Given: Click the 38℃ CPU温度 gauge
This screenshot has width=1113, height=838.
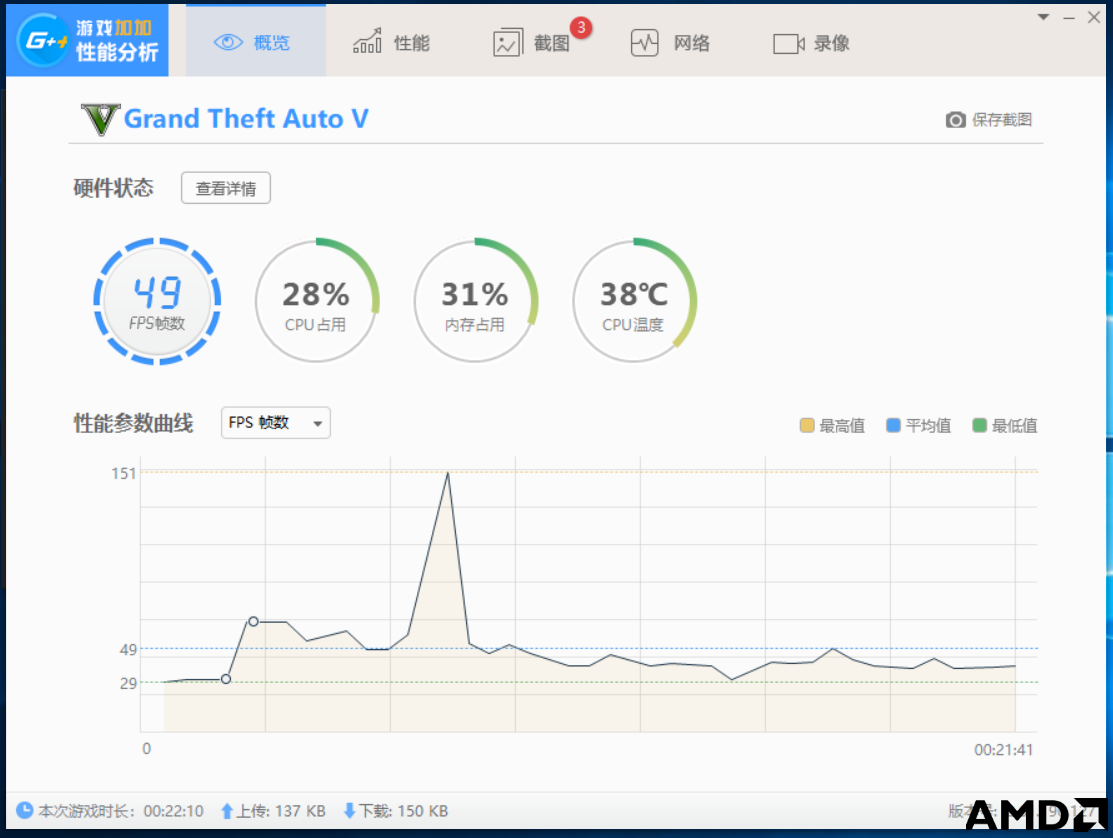Looking at the screenshot, I should 634,301.
